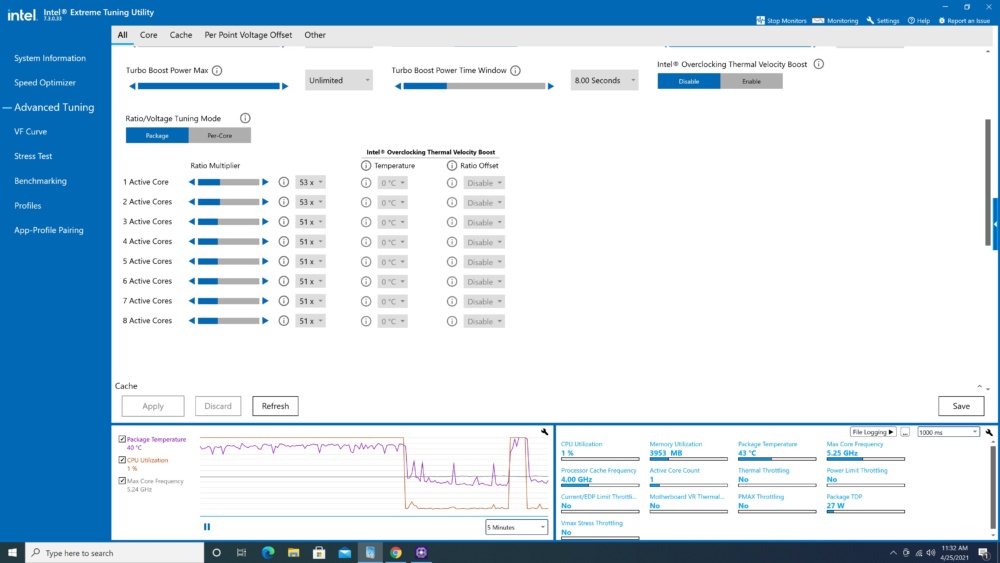1000x563 pixels.
Task: Click left arrow on 3 Active Cores ratio slider
Action: [191, 222]
